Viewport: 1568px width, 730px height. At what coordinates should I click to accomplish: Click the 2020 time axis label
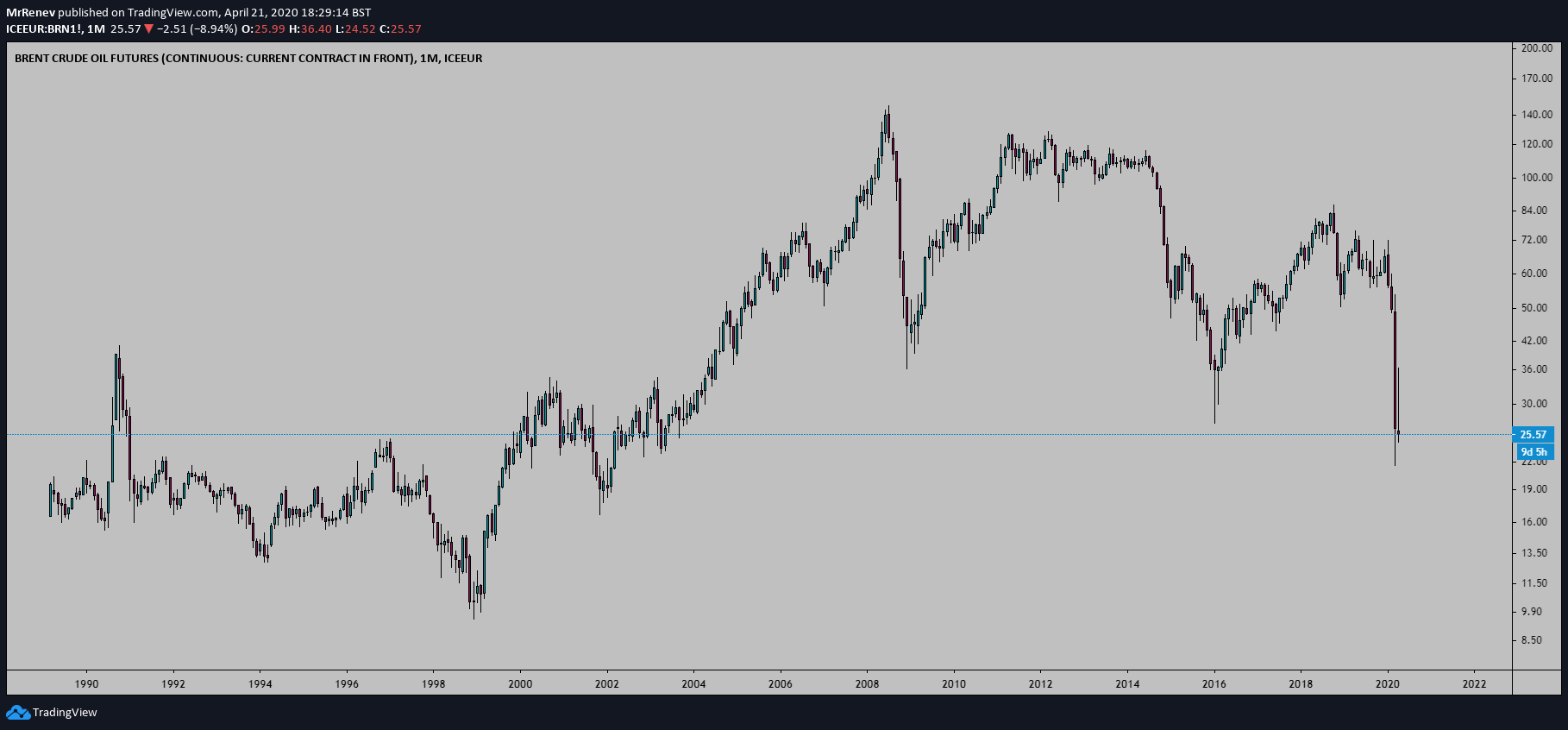pyautogui.click(x=1388, y=684)
